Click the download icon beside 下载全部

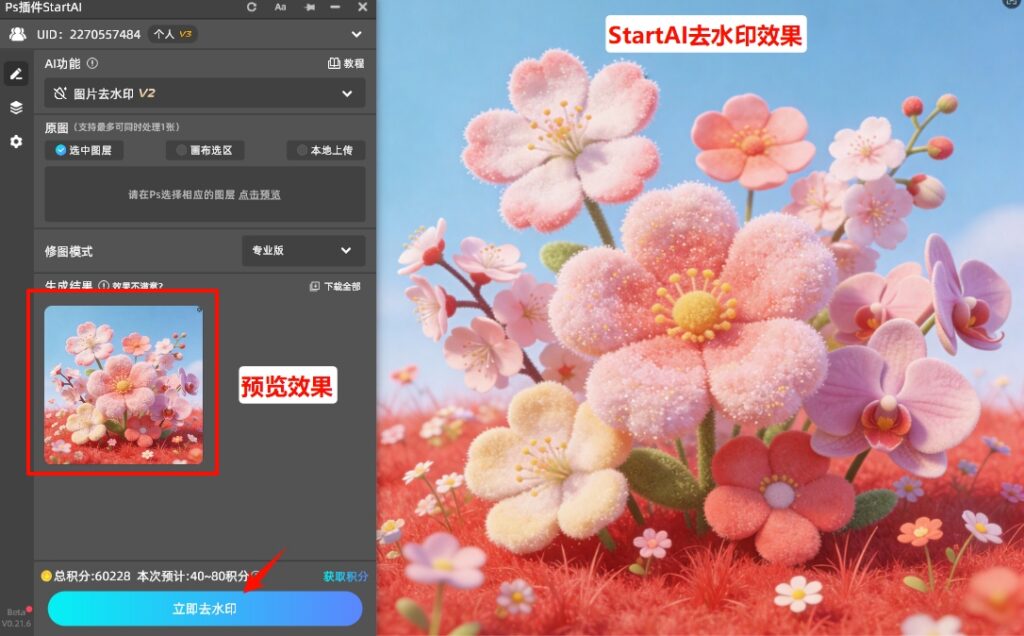tap(313, 286)
